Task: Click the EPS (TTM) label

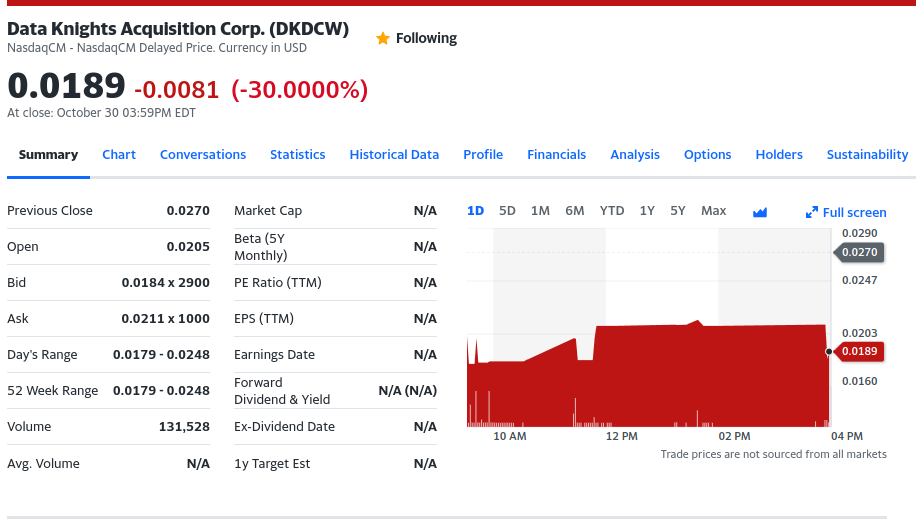Action: 263,319
